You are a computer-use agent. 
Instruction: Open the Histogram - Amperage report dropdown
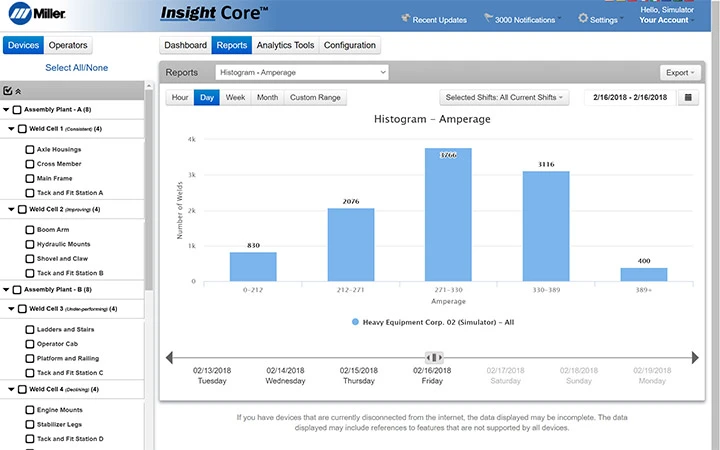(302, 73)
